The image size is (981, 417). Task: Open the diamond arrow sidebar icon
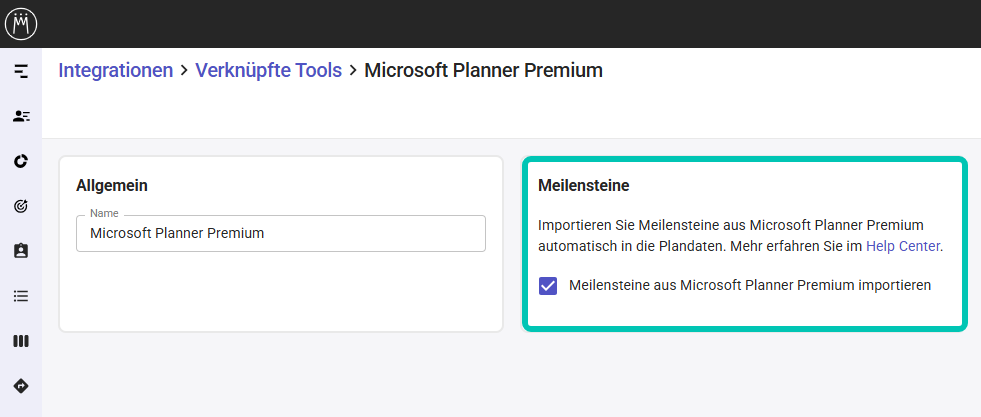[21, 386]
